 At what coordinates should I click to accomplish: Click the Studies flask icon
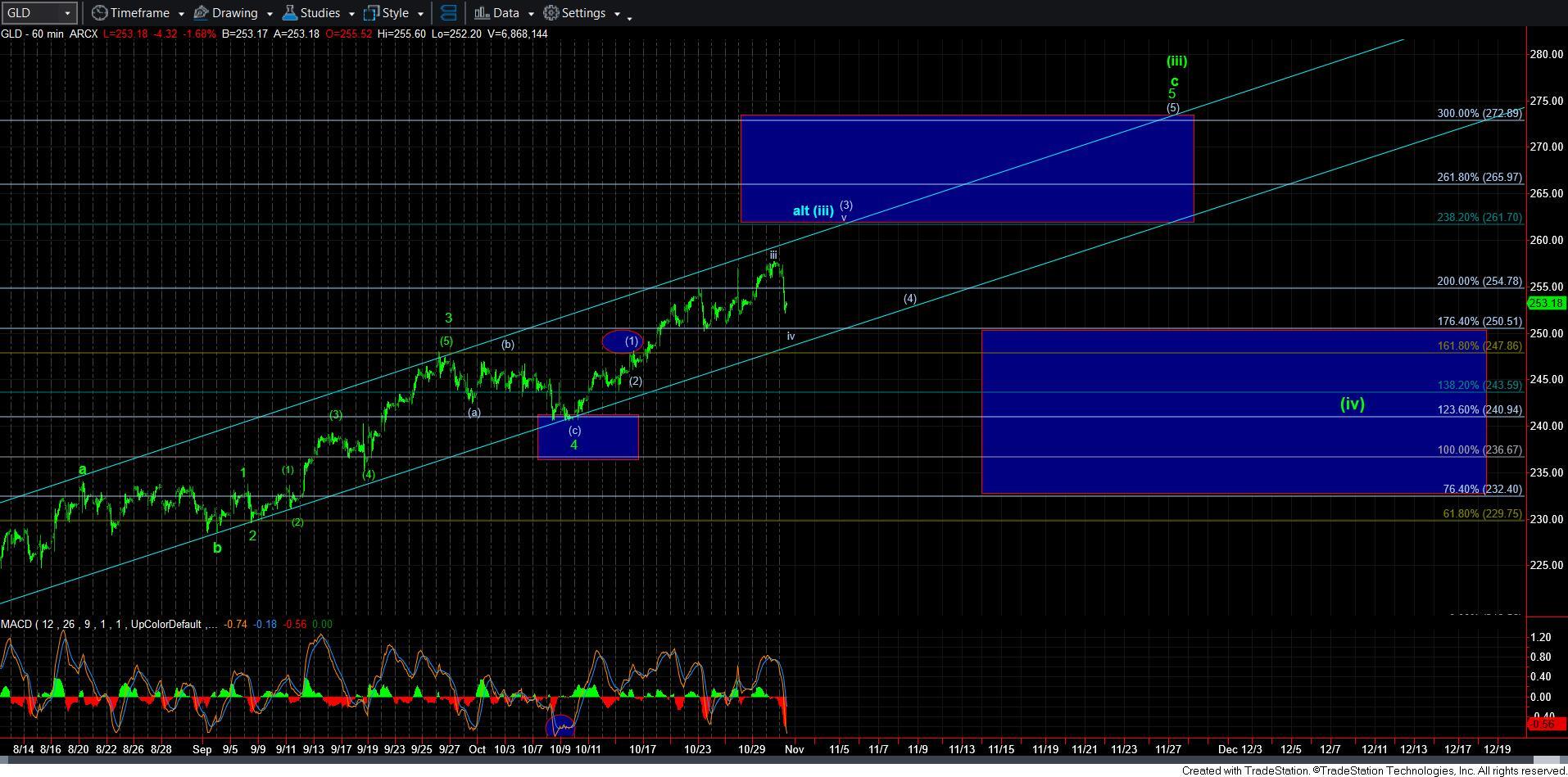tap(289, 13)
